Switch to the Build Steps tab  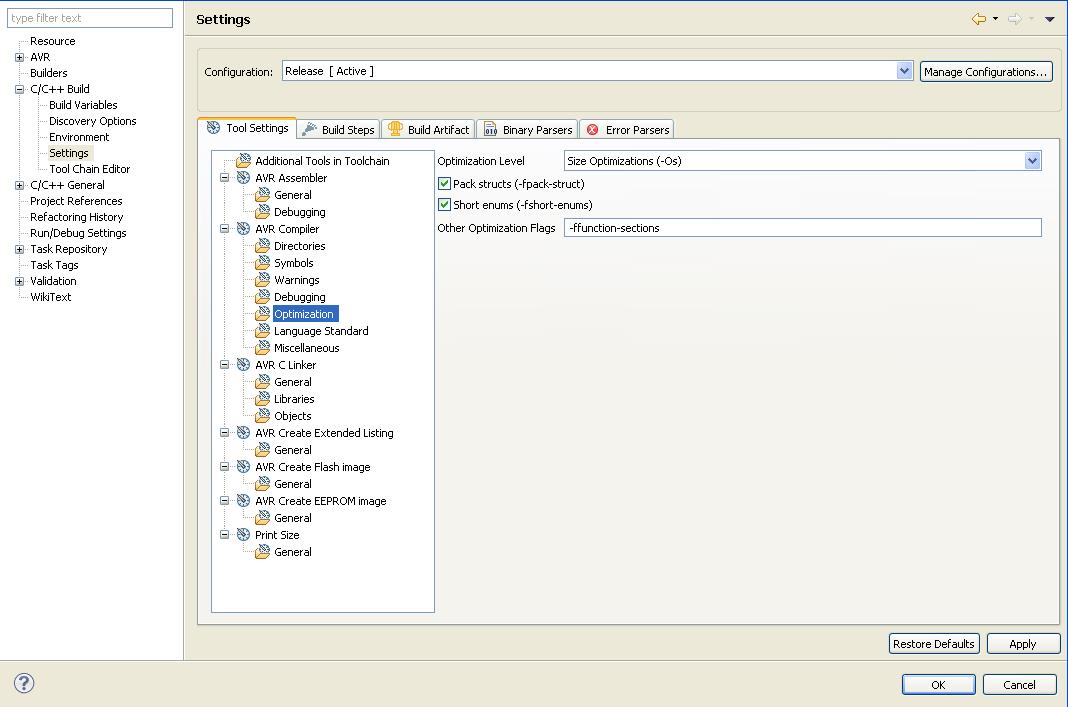[x=338, y=130]
